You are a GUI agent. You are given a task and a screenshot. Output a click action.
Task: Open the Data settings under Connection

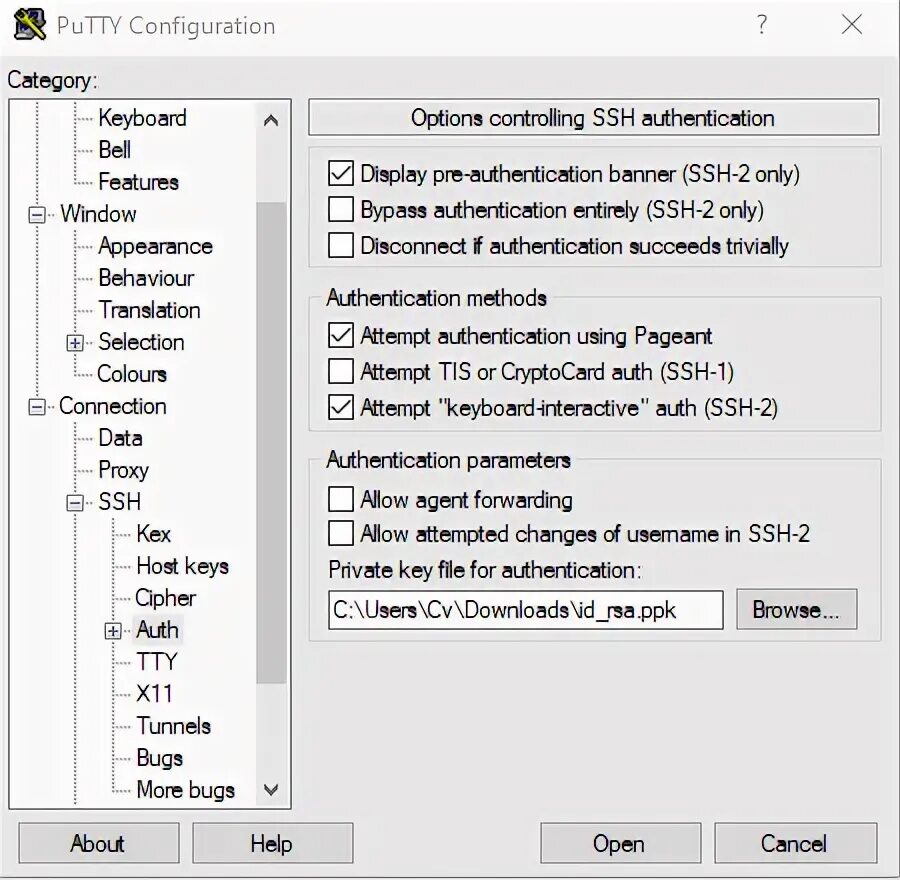pos(120,439)
